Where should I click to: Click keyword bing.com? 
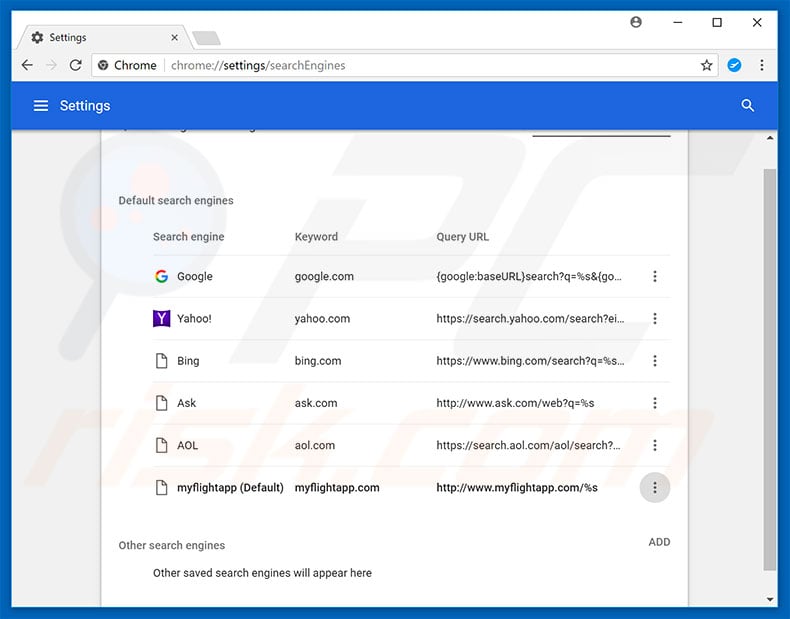point(318,361)
